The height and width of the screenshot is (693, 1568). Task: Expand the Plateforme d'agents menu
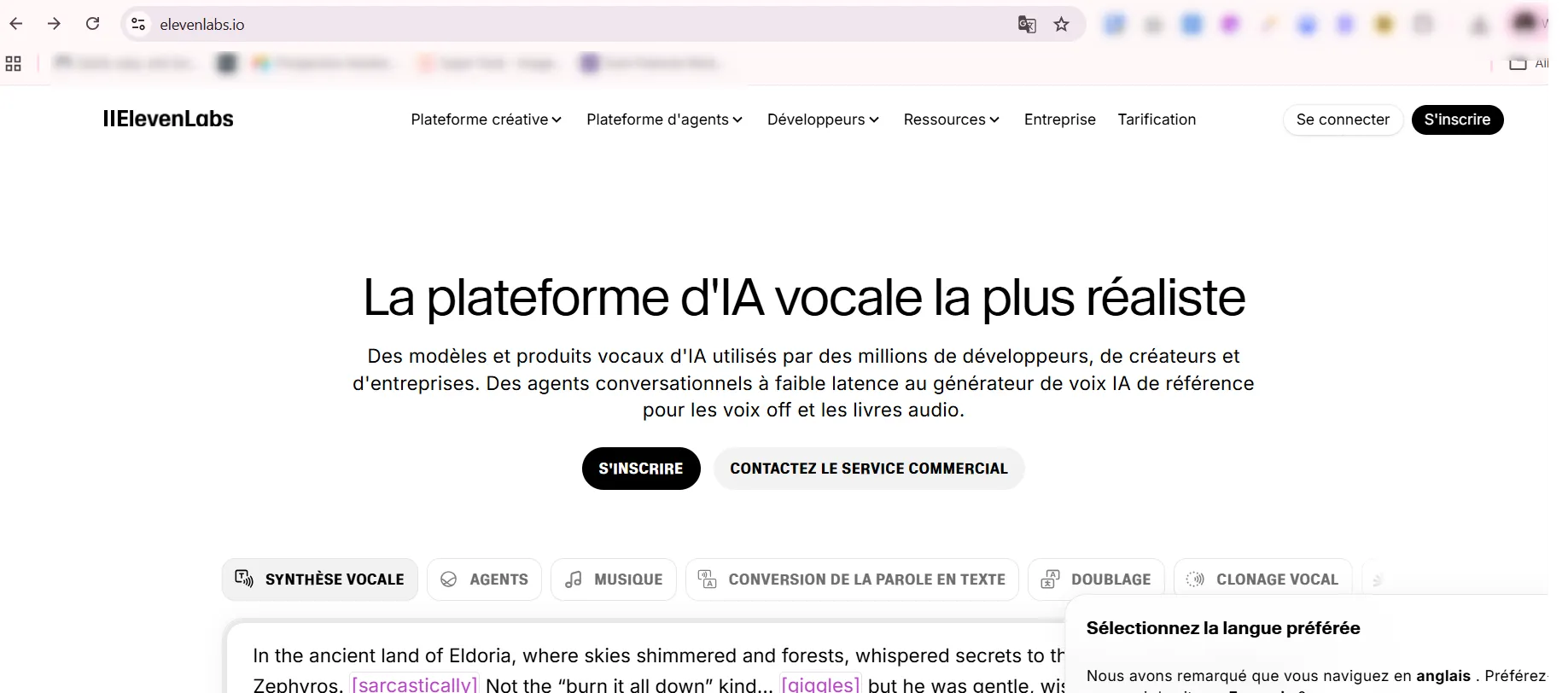pos(664,119)
